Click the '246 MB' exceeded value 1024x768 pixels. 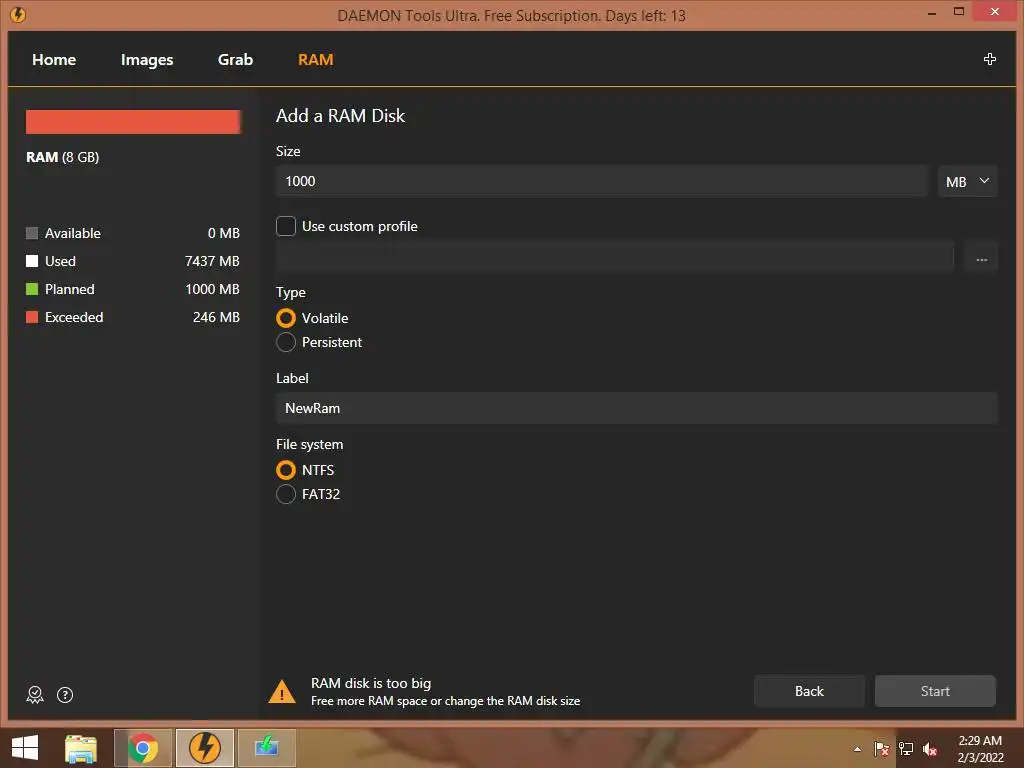tap(216, 317)
